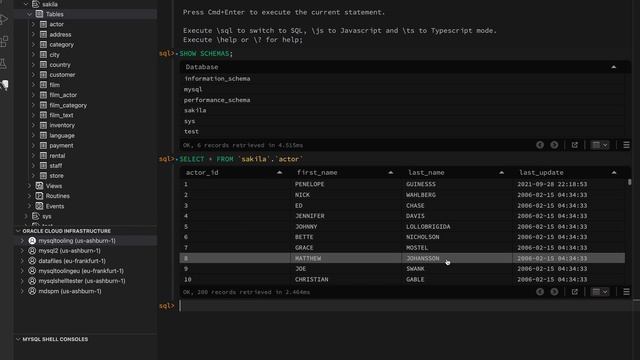Image resolution: width=640 pixels, height=360 pixels.
Task: Click the extensions icon in activity bar
Action: tap(4, 41)
